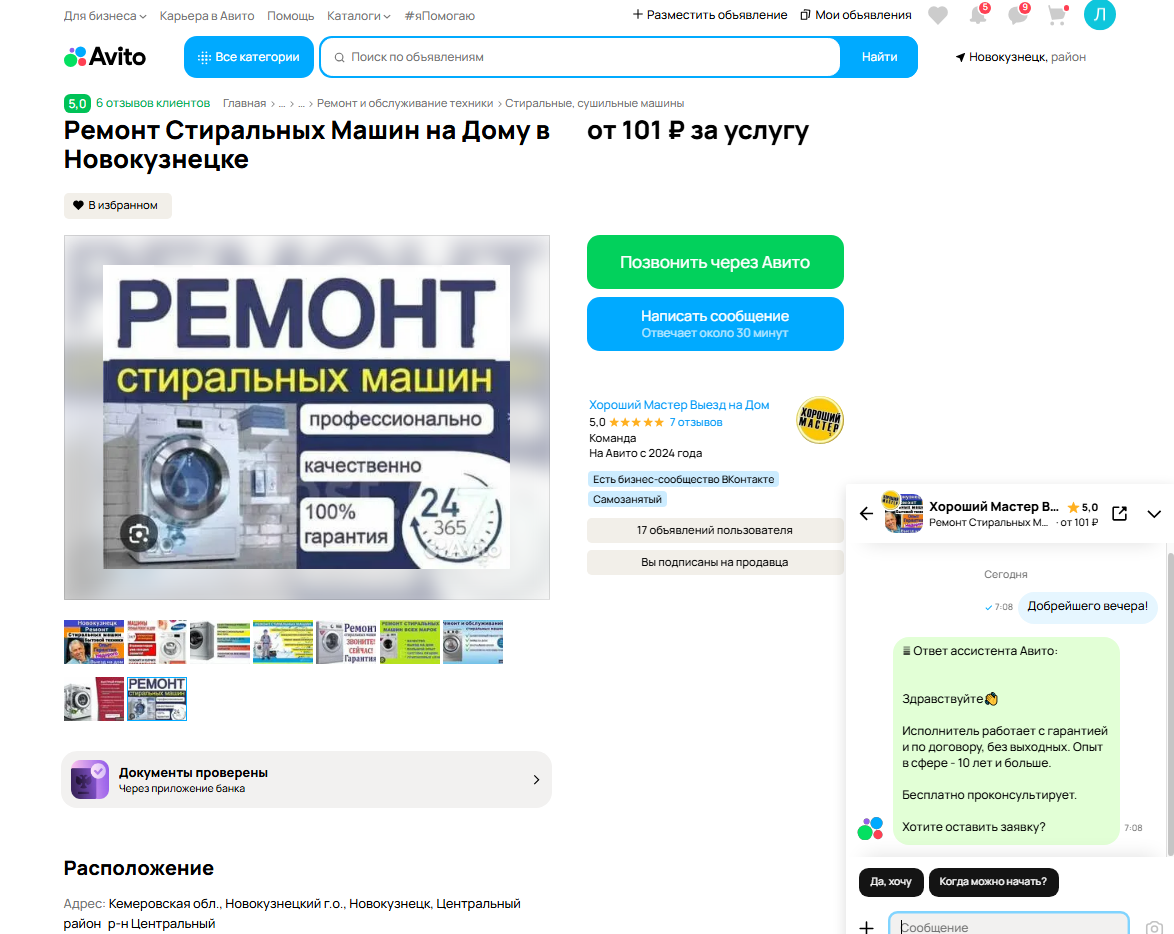Screen dimensions: 1174x934
Task: Expand the 'Для бизнеса' dropdown
Action: 105,16
